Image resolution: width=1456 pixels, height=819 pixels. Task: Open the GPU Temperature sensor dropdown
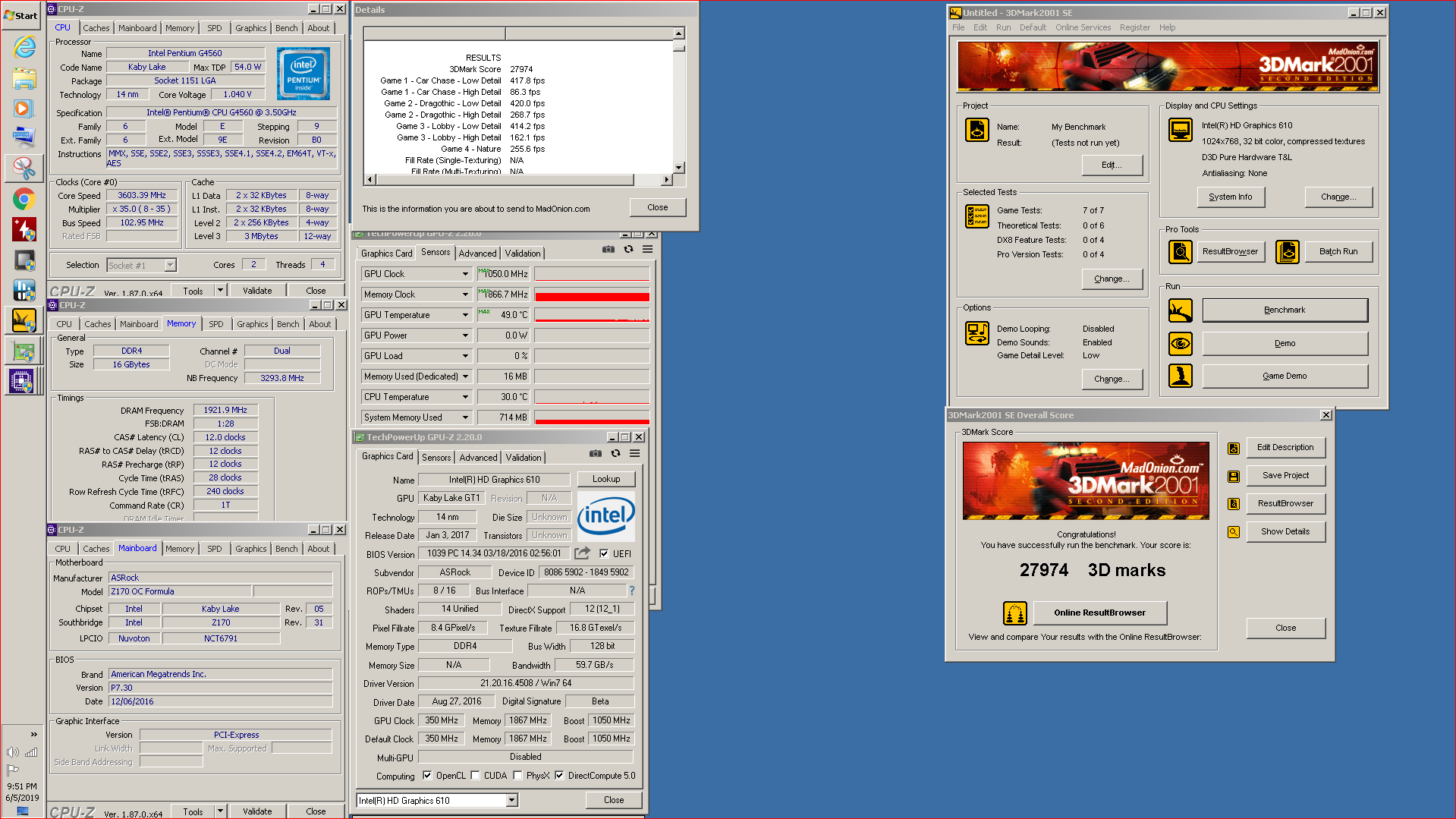[x=465, y=315]
